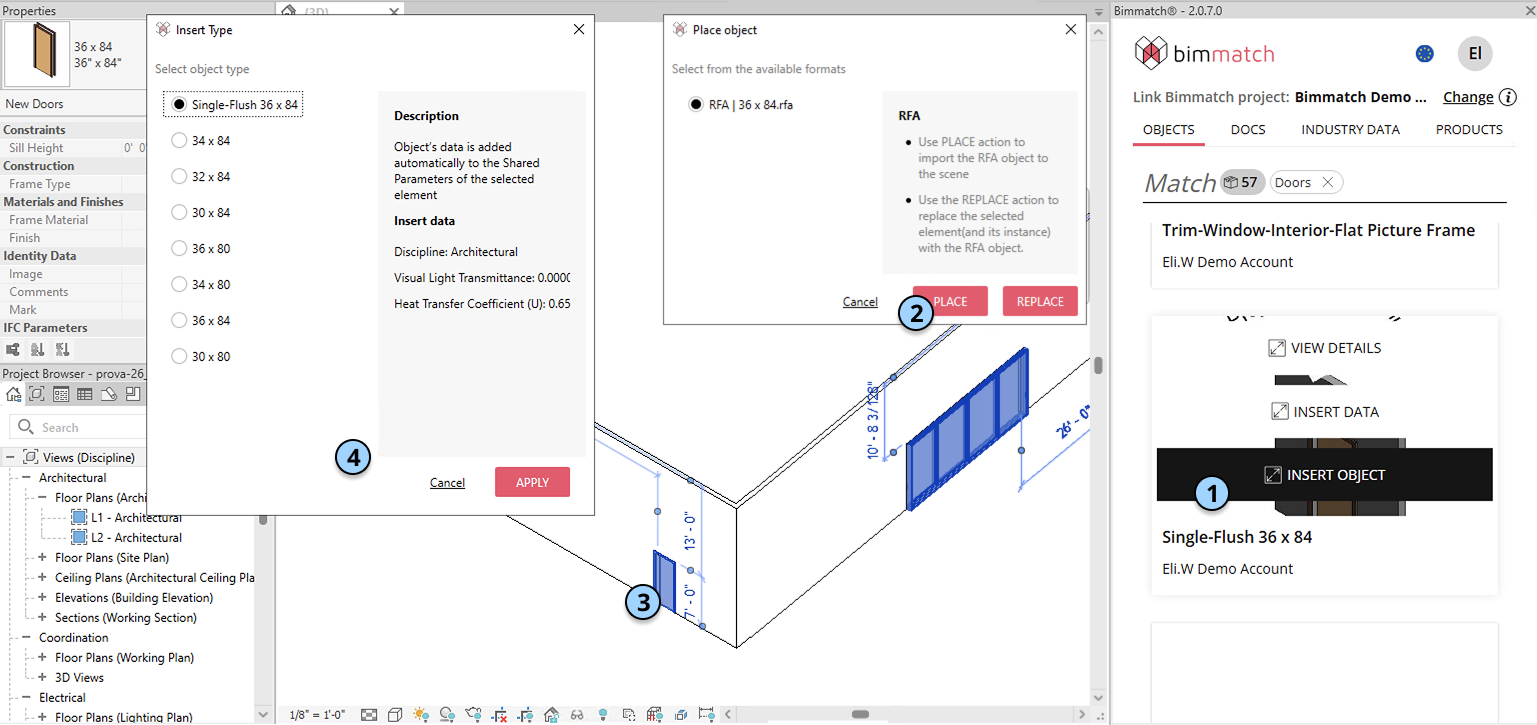This screenshot has height=725, width=1537.
Task: Show or hide crop region icon
Action: (525, 715)
